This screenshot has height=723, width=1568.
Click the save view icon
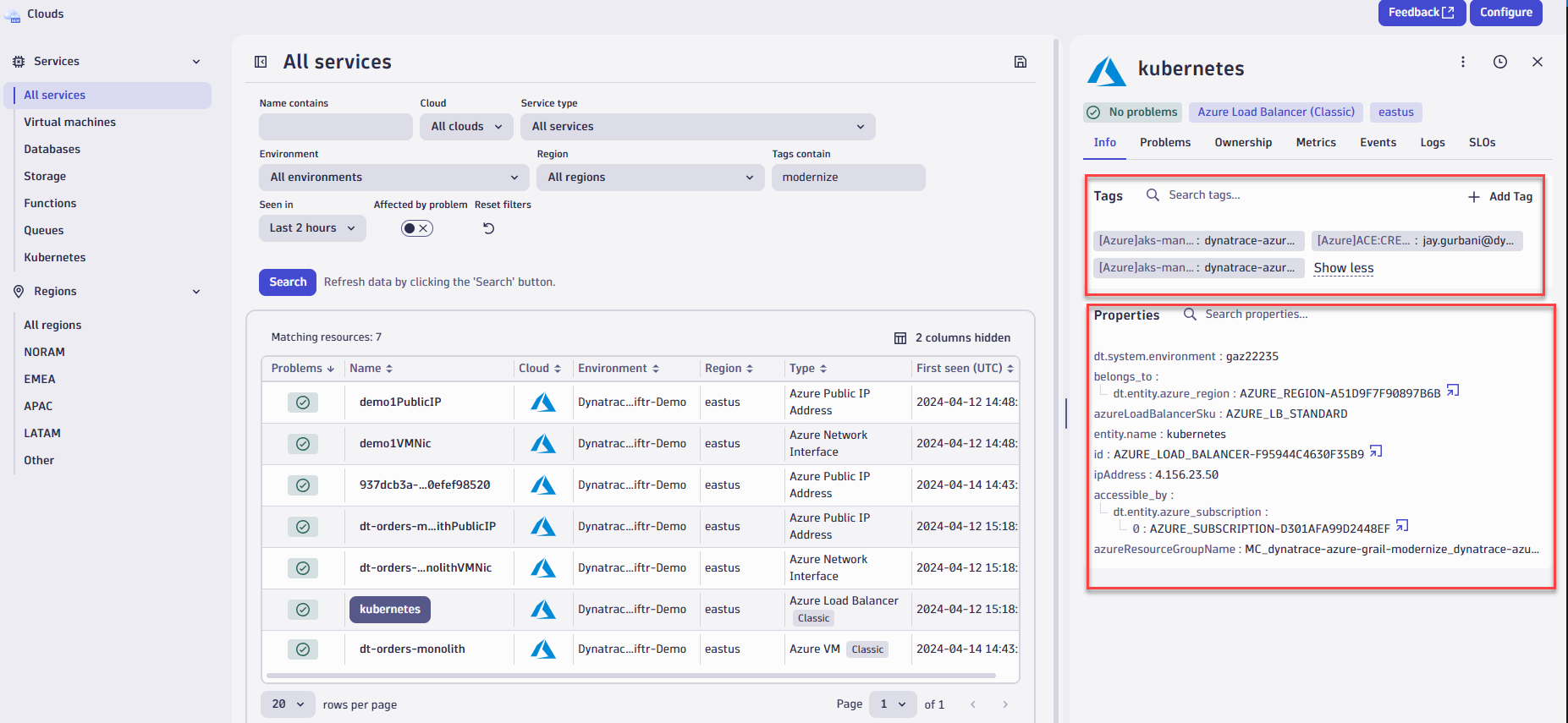click(1021, 62)
